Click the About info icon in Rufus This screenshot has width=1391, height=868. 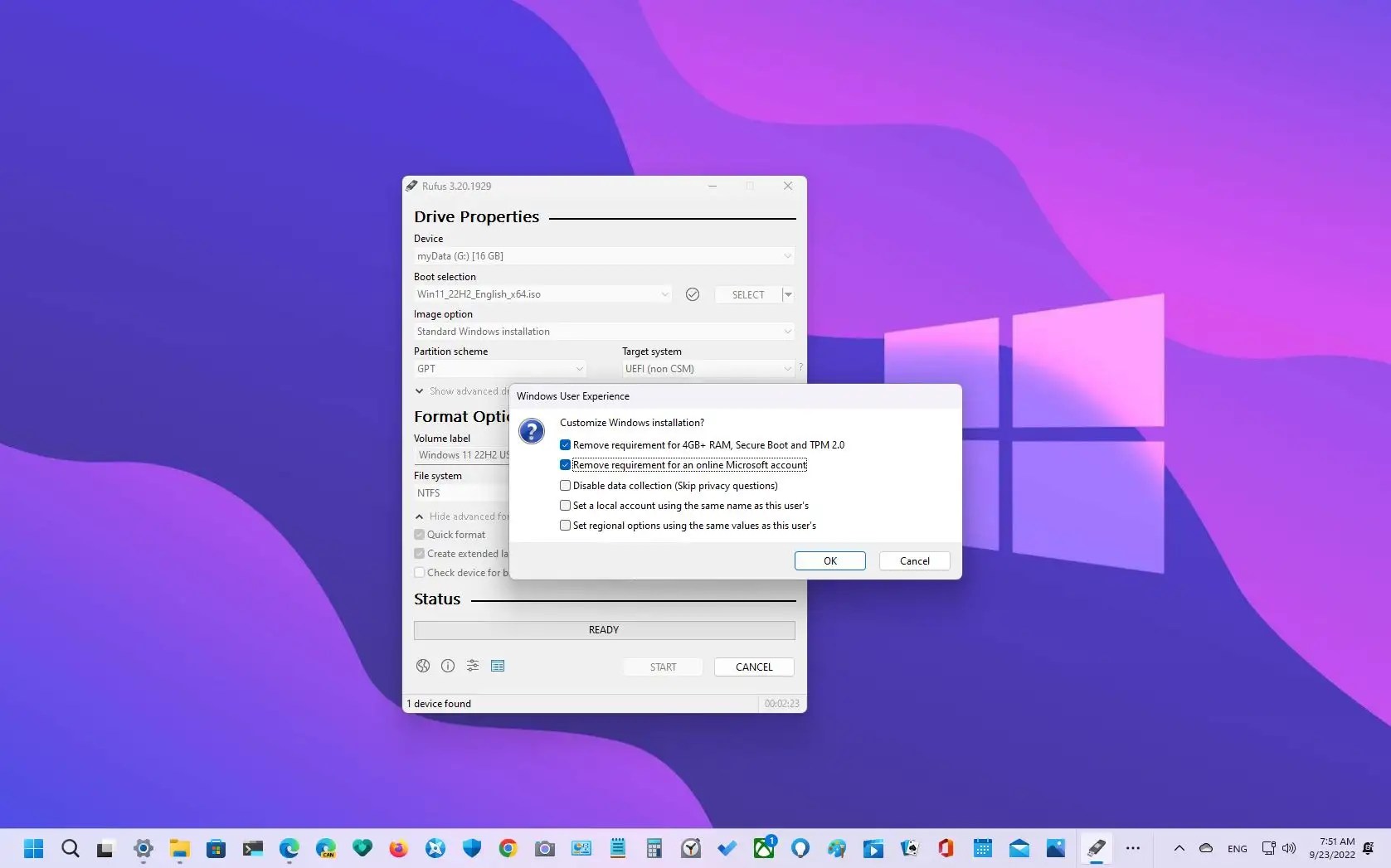pos(448,666)
